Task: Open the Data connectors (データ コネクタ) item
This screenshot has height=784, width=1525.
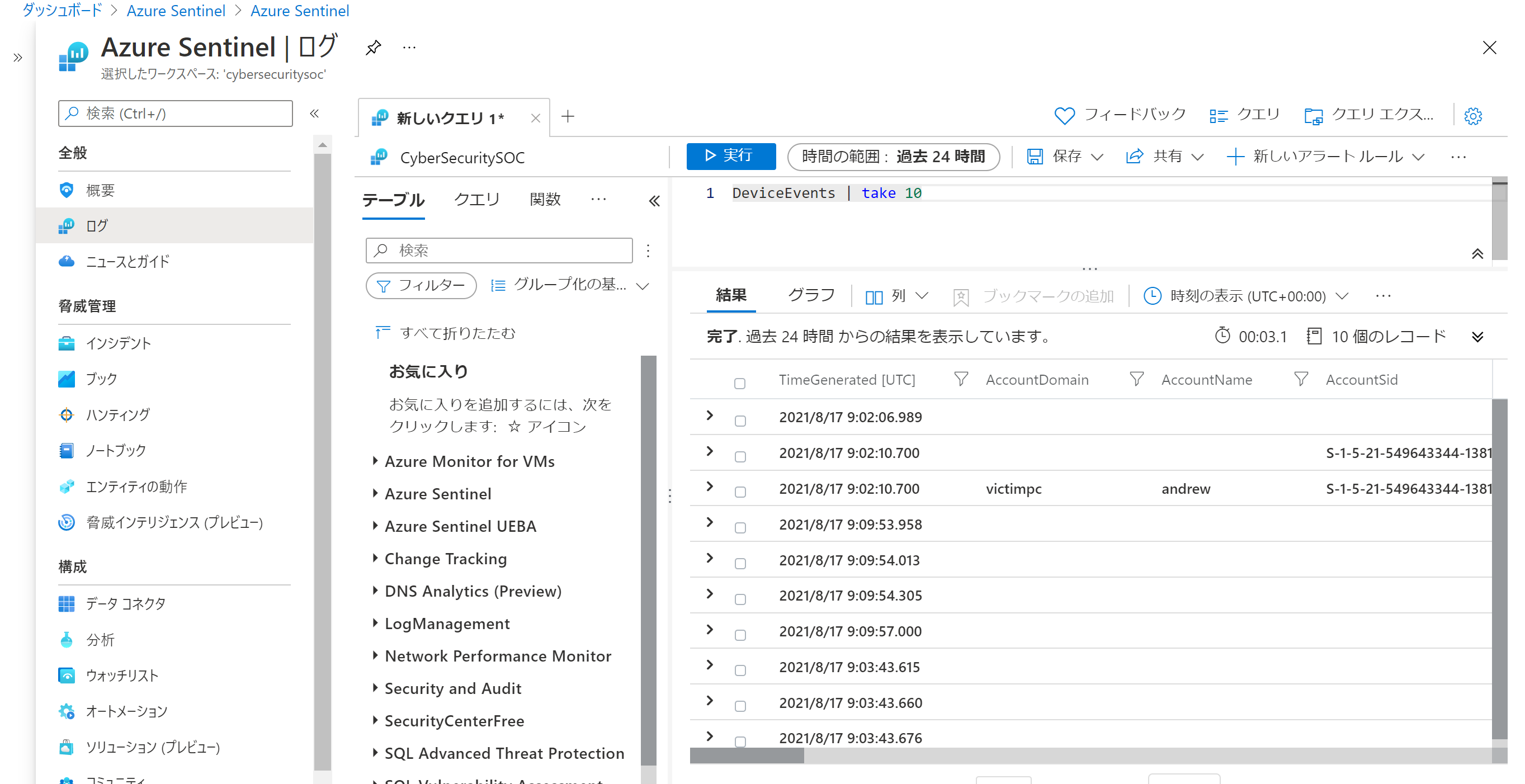Action: click(125, 603)
